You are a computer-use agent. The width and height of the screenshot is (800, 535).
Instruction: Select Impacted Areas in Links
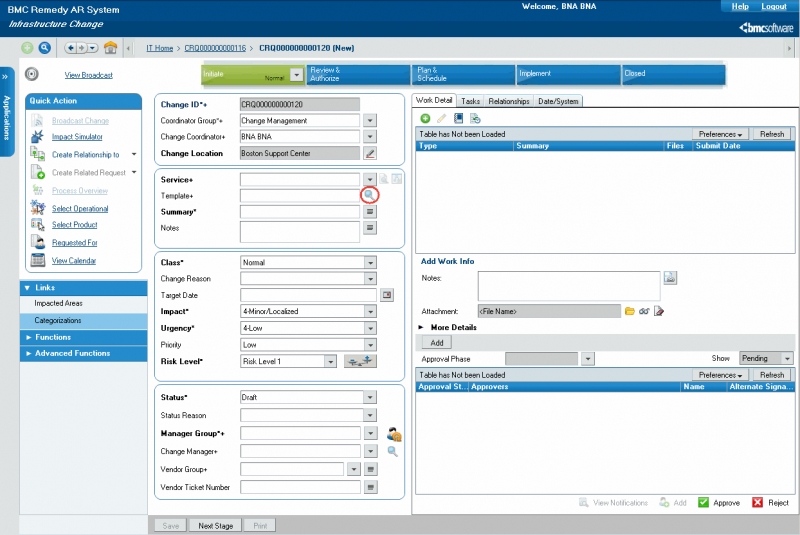(x=58, y=303)
